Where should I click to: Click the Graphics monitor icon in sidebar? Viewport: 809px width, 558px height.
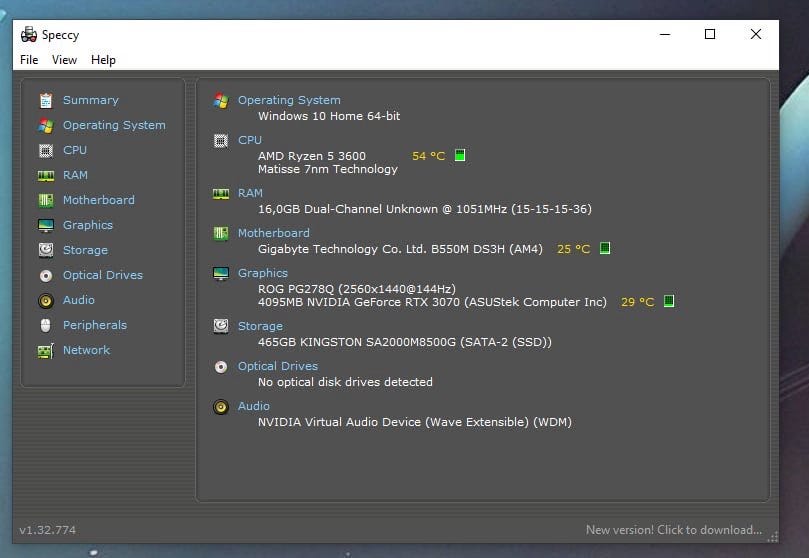pos(46,225)
